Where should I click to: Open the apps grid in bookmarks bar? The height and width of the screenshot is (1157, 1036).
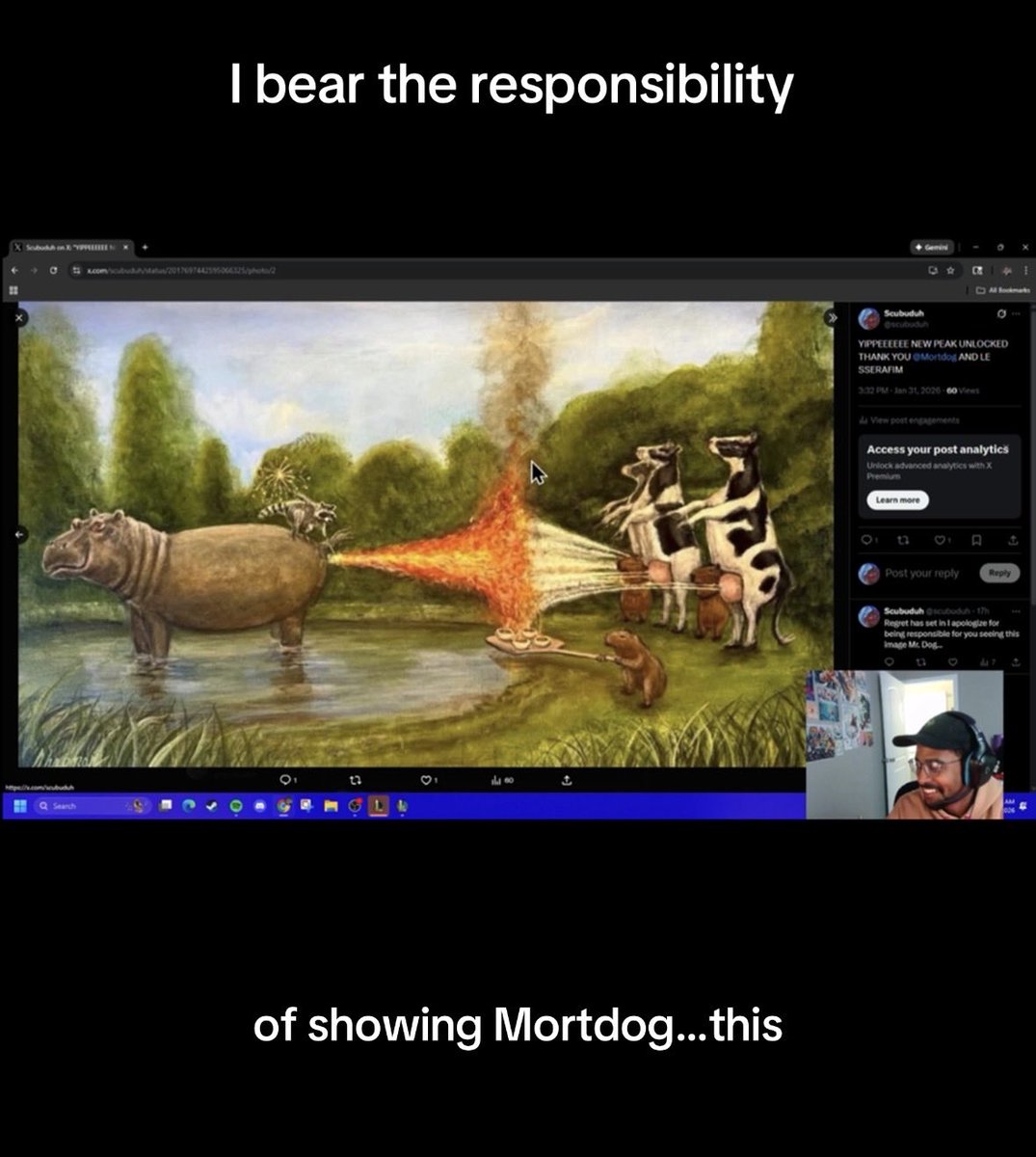click(14, 289)
